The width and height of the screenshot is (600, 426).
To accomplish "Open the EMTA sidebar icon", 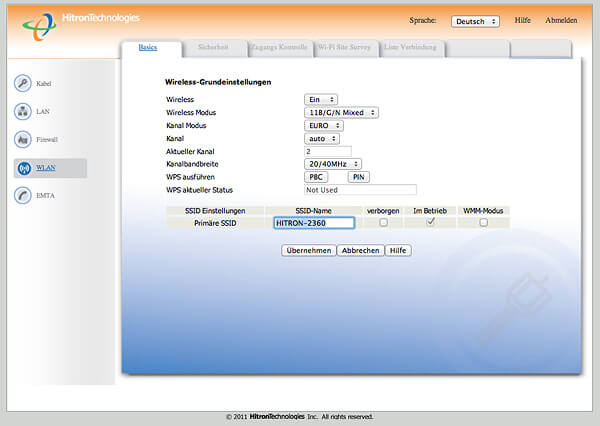I will 23,196.
